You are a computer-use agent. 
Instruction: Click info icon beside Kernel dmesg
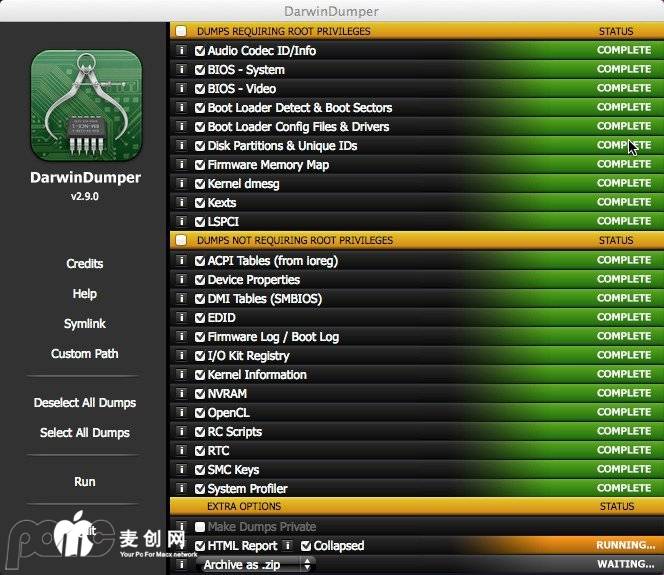coord(182,184)
